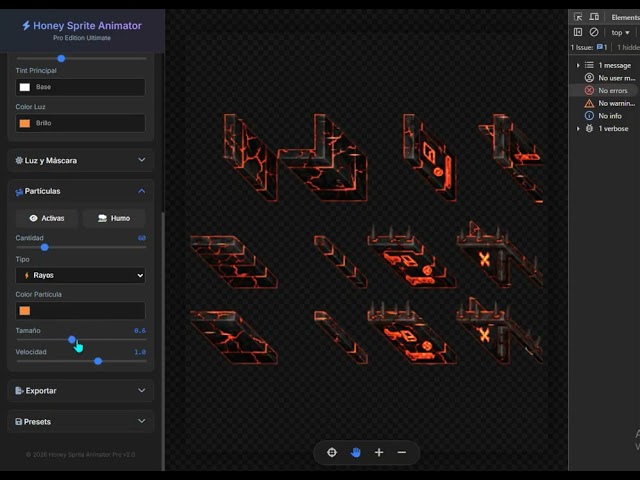Viewport: 640px width, 480px height.
Task: Click the No info circle icon
Action: (x=589, y=116)
